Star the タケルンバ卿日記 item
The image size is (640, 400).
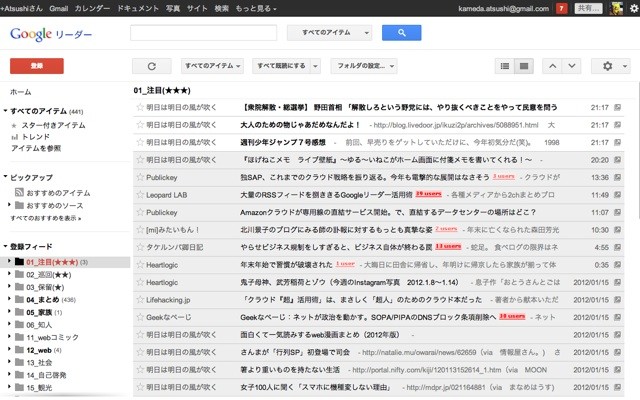140,247
